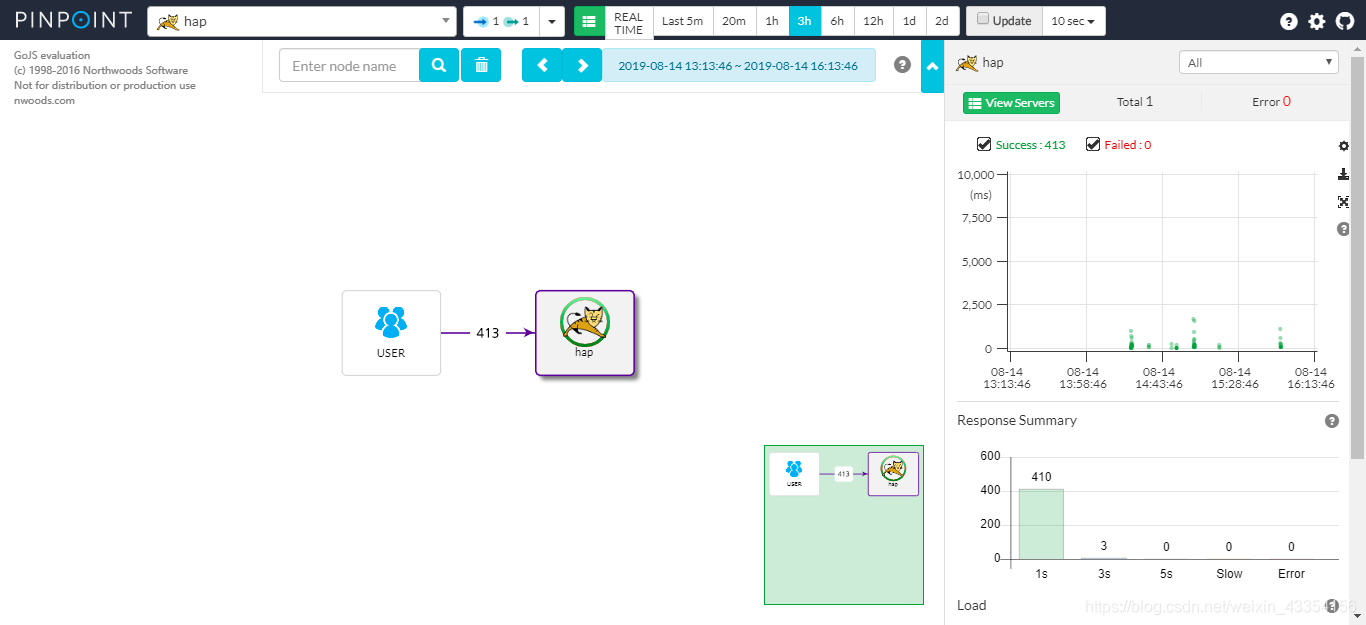Open the GitHub icon link
This screenshot has height=625, width=1366.
[x=1345, y=21]
